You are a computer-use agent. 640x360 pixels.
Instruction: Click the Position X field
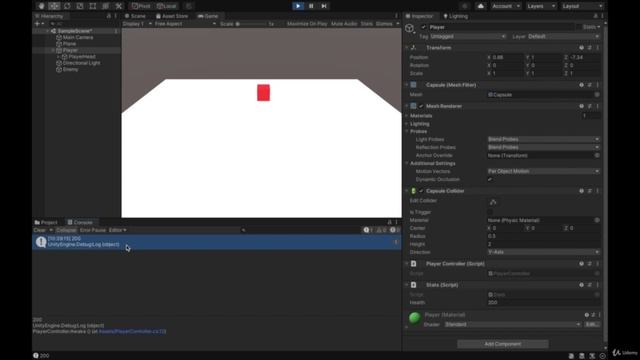pyautogui.click(x=507, y=58)
